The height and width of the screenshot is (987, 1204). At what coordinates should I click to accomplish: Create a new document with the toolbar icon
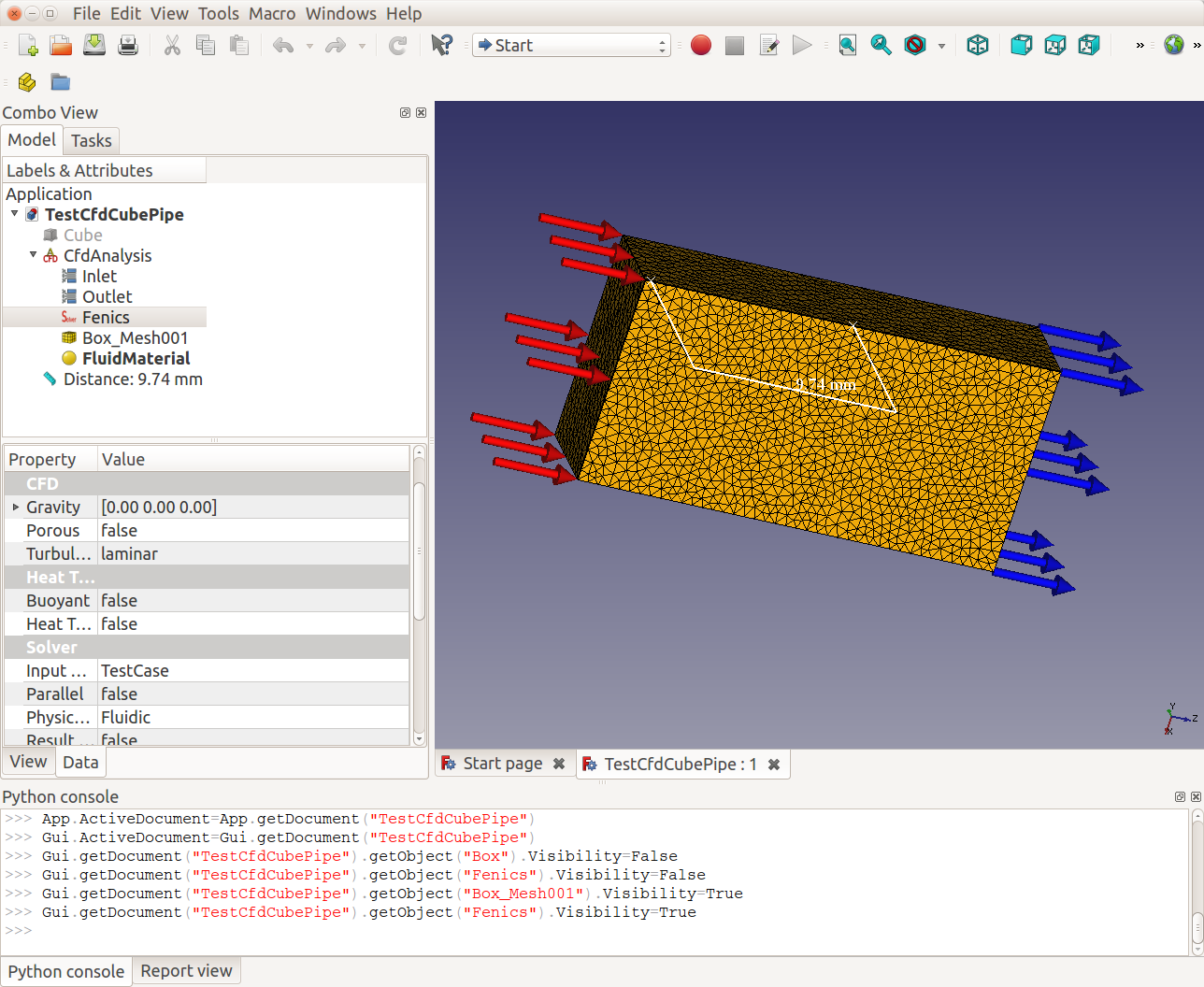pos(27,45)
